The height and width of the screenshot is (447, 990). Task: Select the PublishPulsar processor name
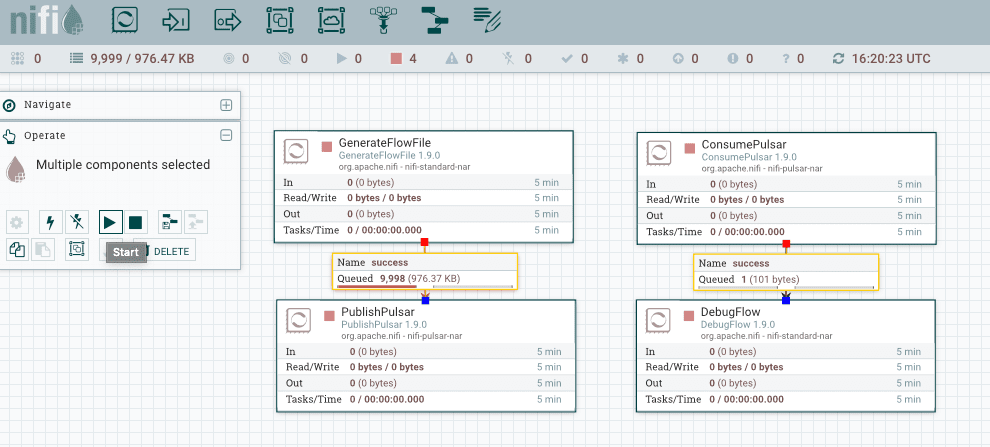point(378,312)
